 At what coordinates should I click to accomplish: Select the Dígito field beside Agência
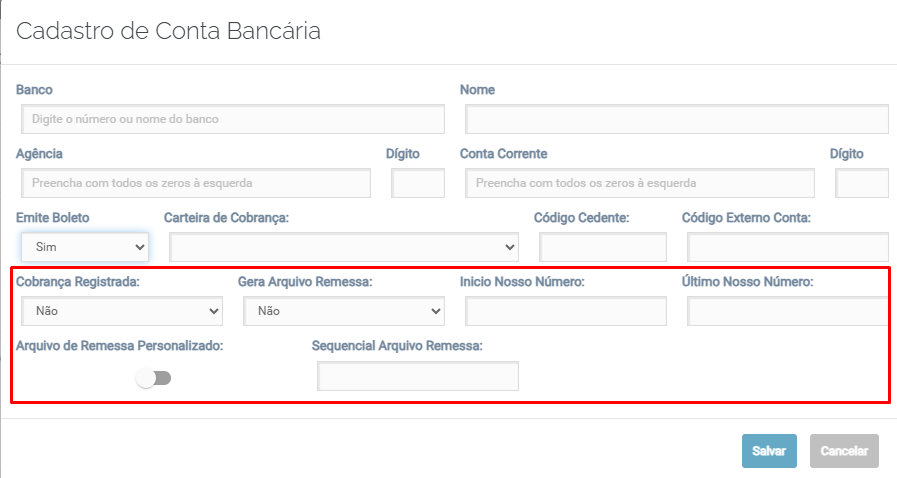(x=417, y=183)
